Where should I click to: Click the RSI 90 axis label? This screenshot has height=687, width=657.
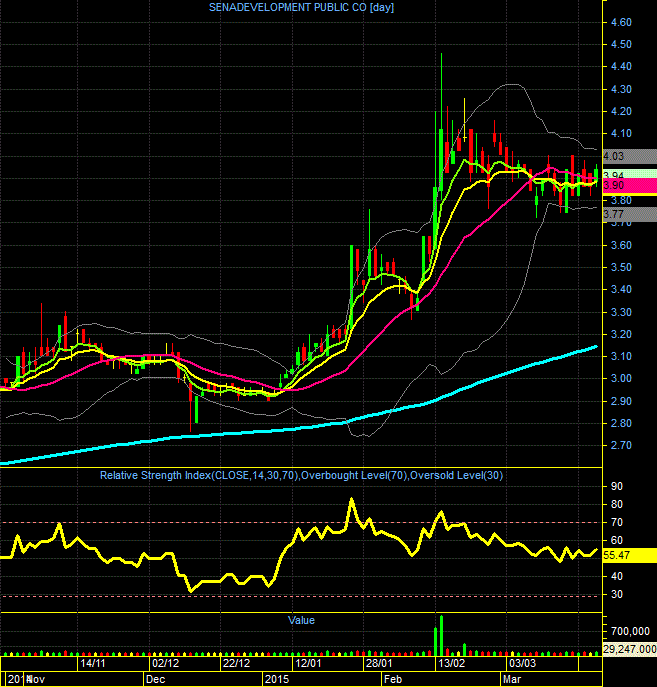(x=617, y=486)
